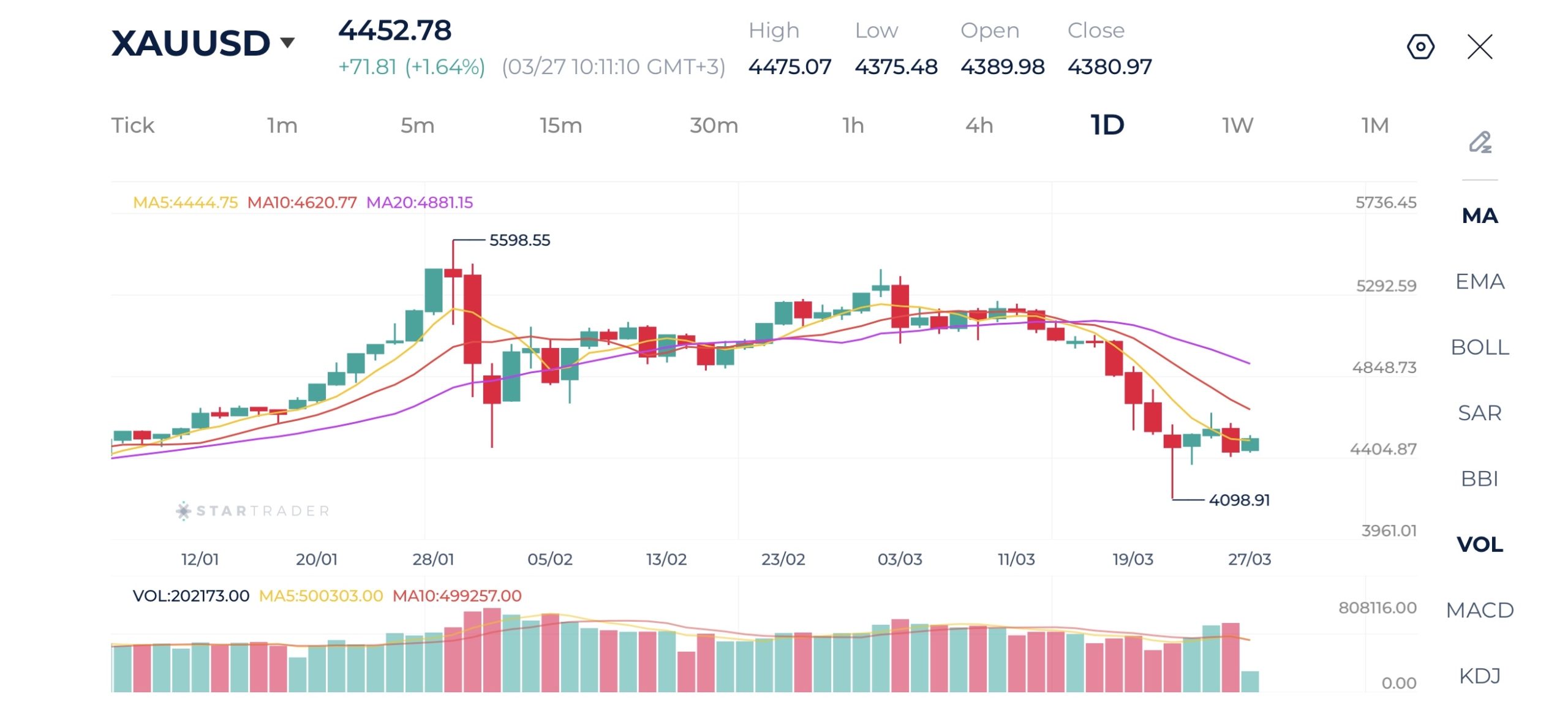Screen dimensions: 1568x721
Task: Open chart settings hexagon icon
Action: point(1420,47)
